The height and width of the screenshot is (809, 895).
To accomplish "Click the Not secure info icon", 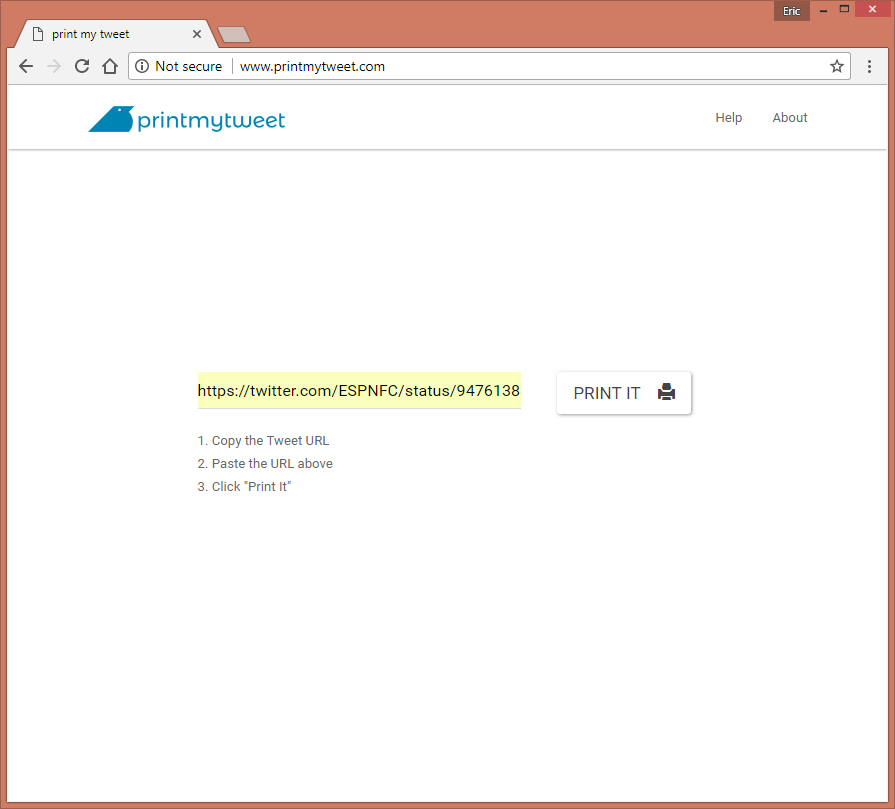I will [142, 66].
